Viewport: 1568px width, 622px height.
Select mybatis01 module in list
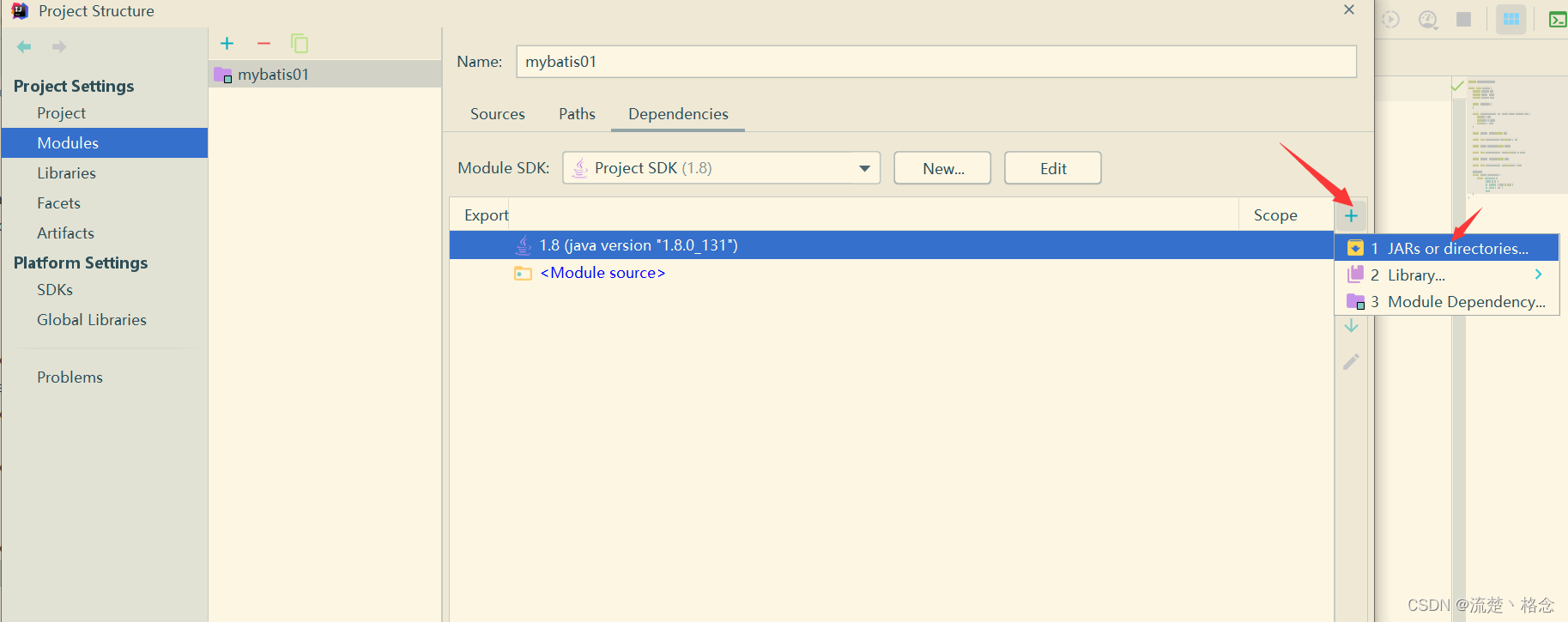point(325,75)
